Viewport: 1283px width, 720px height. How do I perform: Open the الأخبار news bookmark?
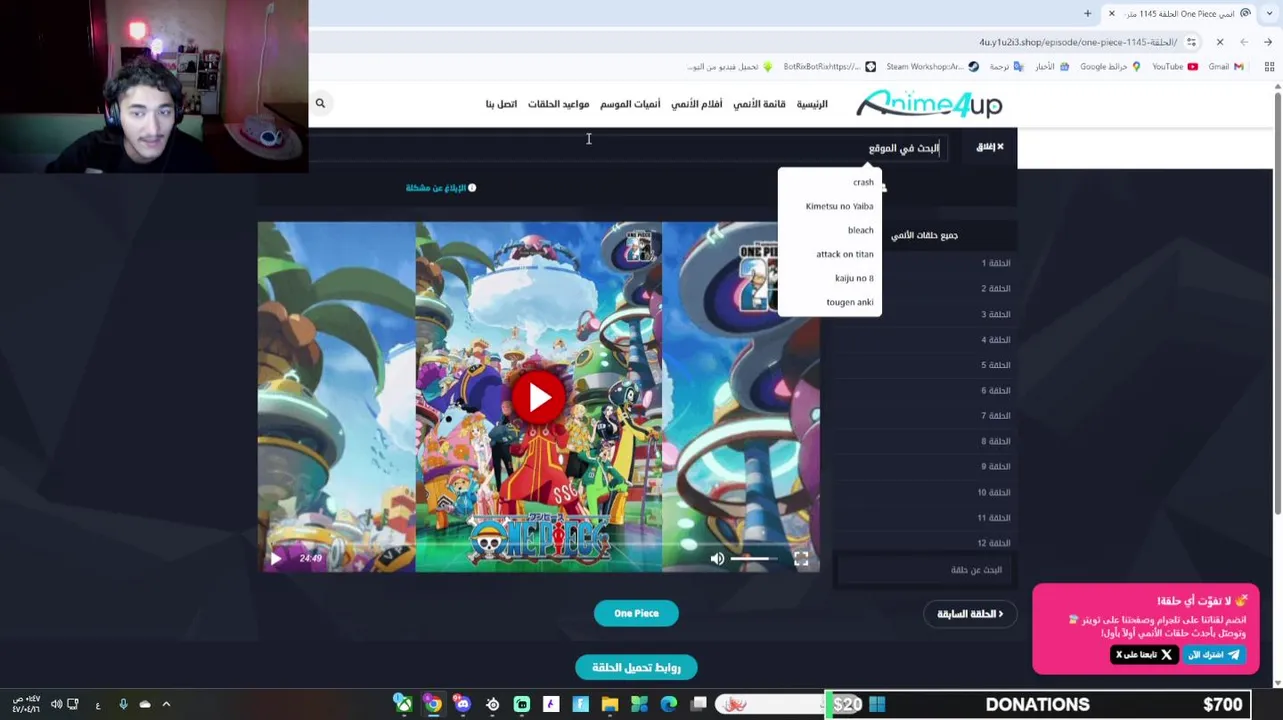click(x=1052, y=67)
